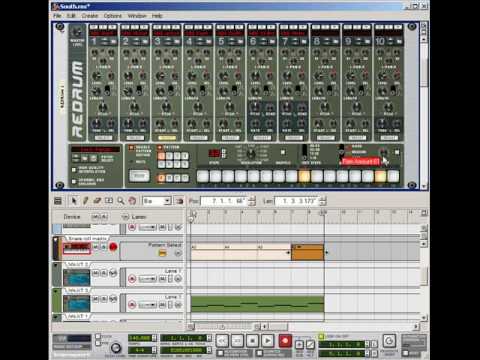The width and height of the screenshot is (480, 360).
Task: Select the orange pattern clip on Snare track
Action: click(x=307, y=252)
